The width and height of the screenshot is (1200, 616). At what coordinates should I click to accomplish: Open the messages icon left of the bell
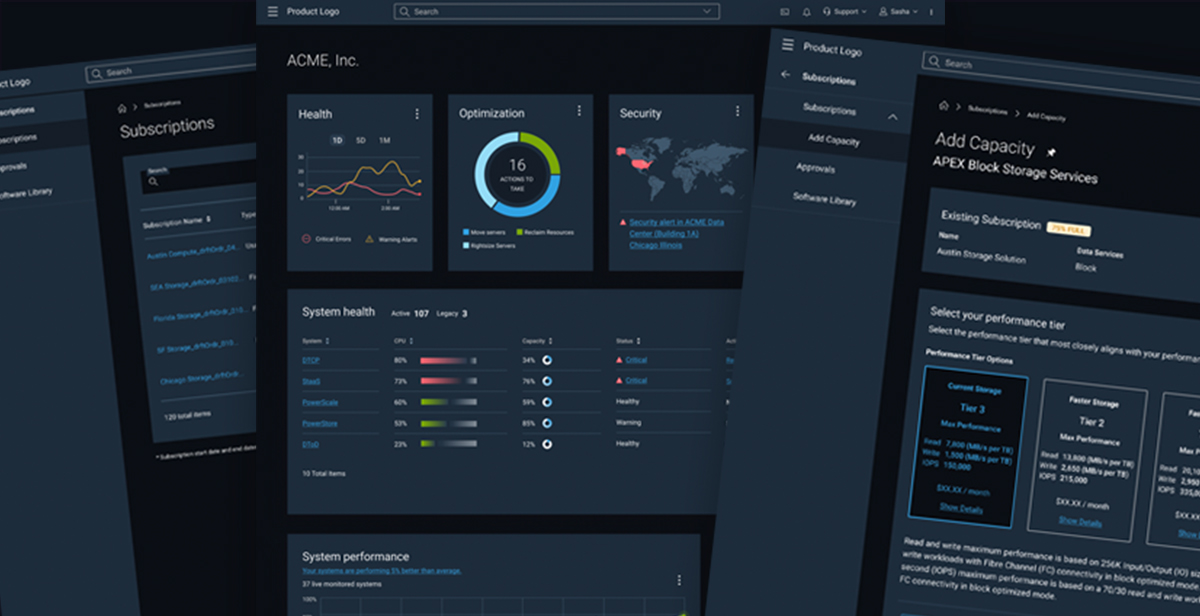(x=785, y=12)
